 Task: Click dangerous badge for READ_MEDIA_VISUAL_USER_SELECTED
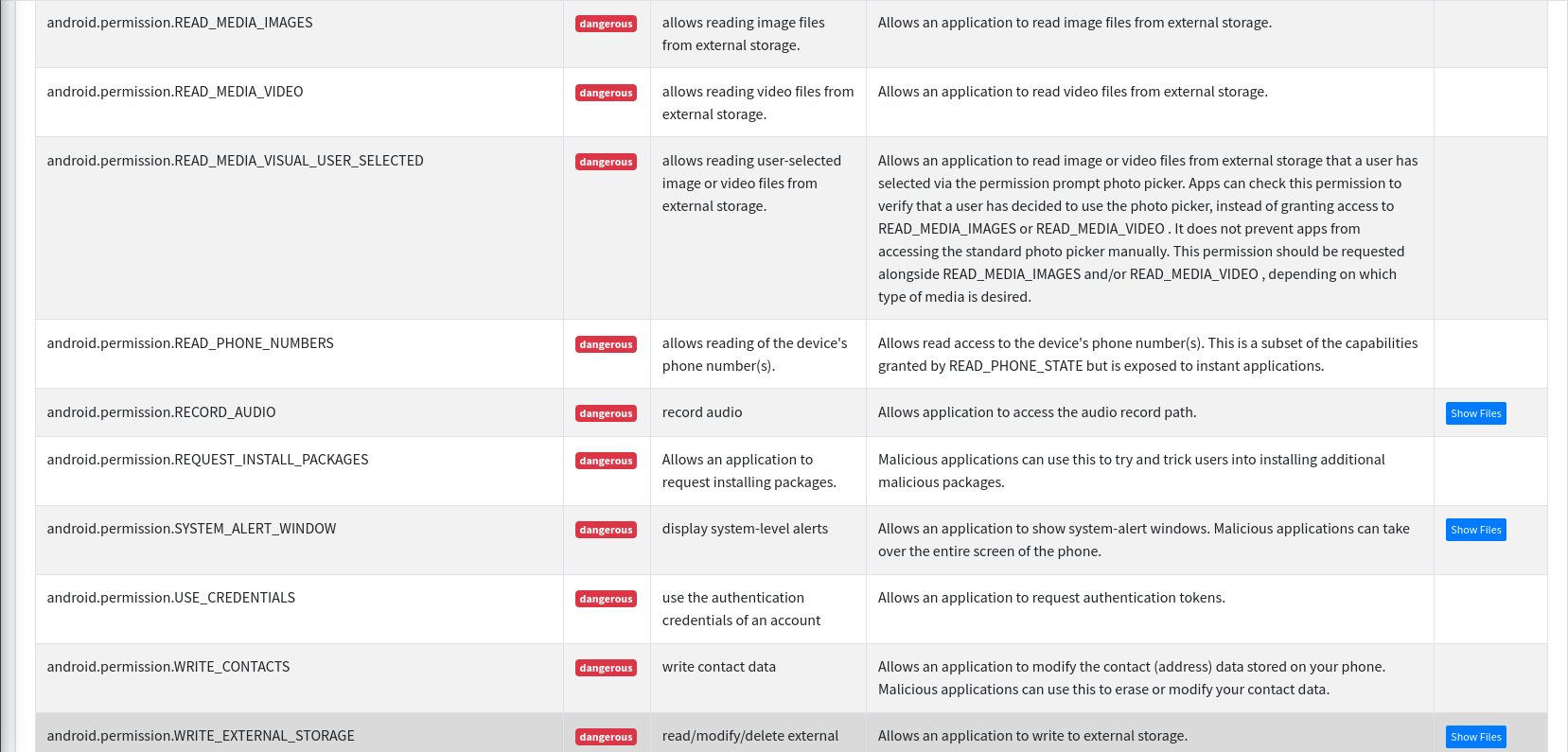[606, 162]
